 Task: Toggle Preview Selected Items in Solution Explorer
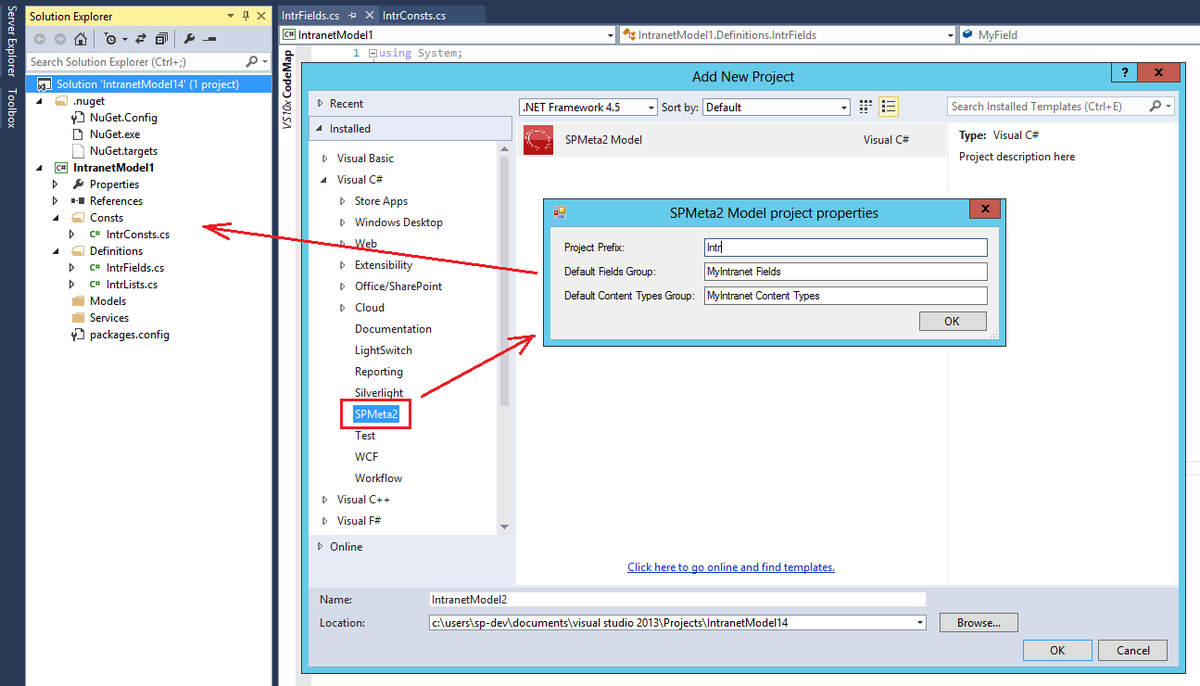tap(211, 38)
